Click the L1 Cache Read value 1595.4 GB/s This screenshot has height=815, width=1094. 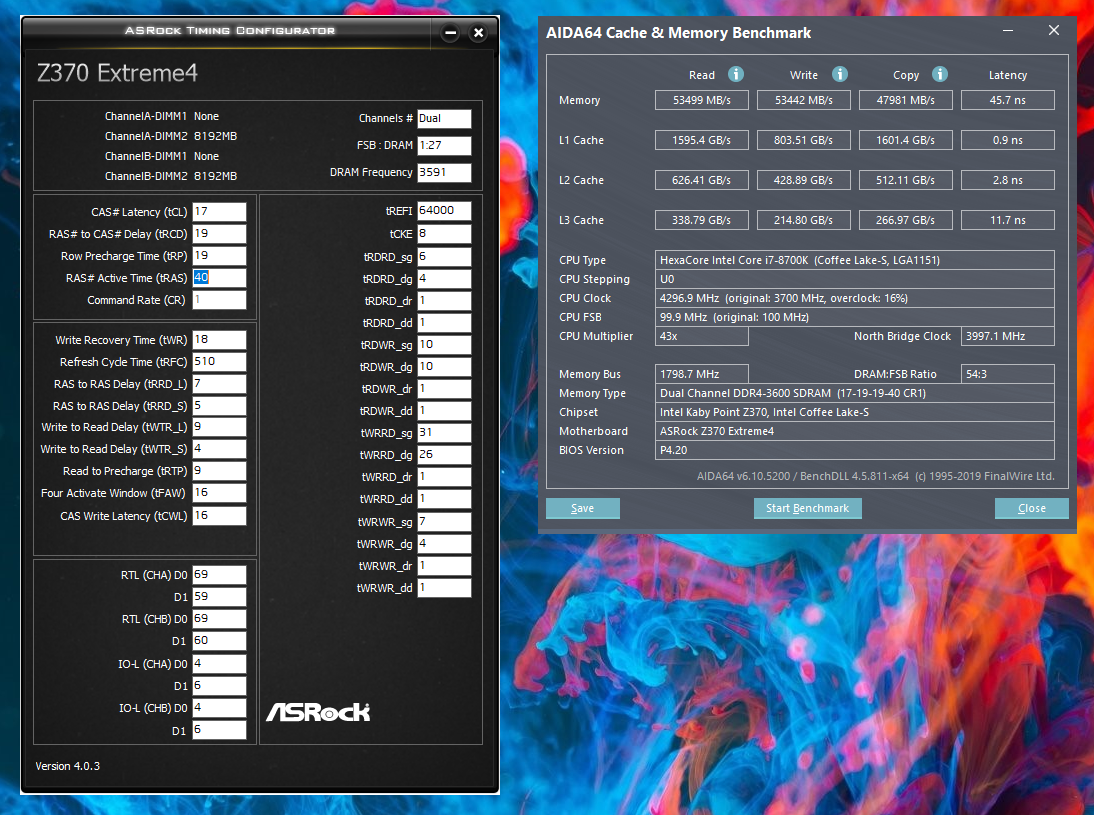[702, 140]
